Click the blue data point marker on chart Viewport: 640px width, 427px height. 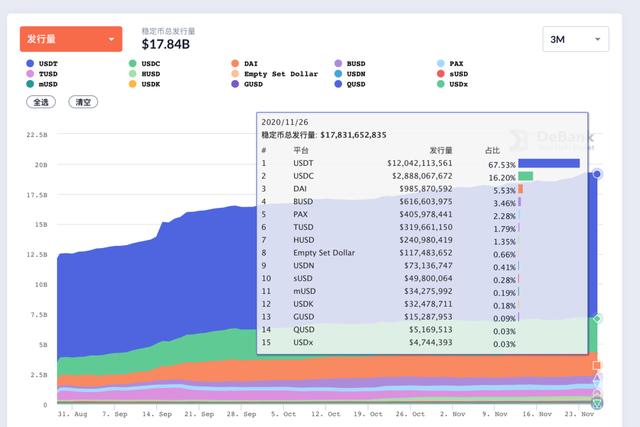[x=597, y=174]
